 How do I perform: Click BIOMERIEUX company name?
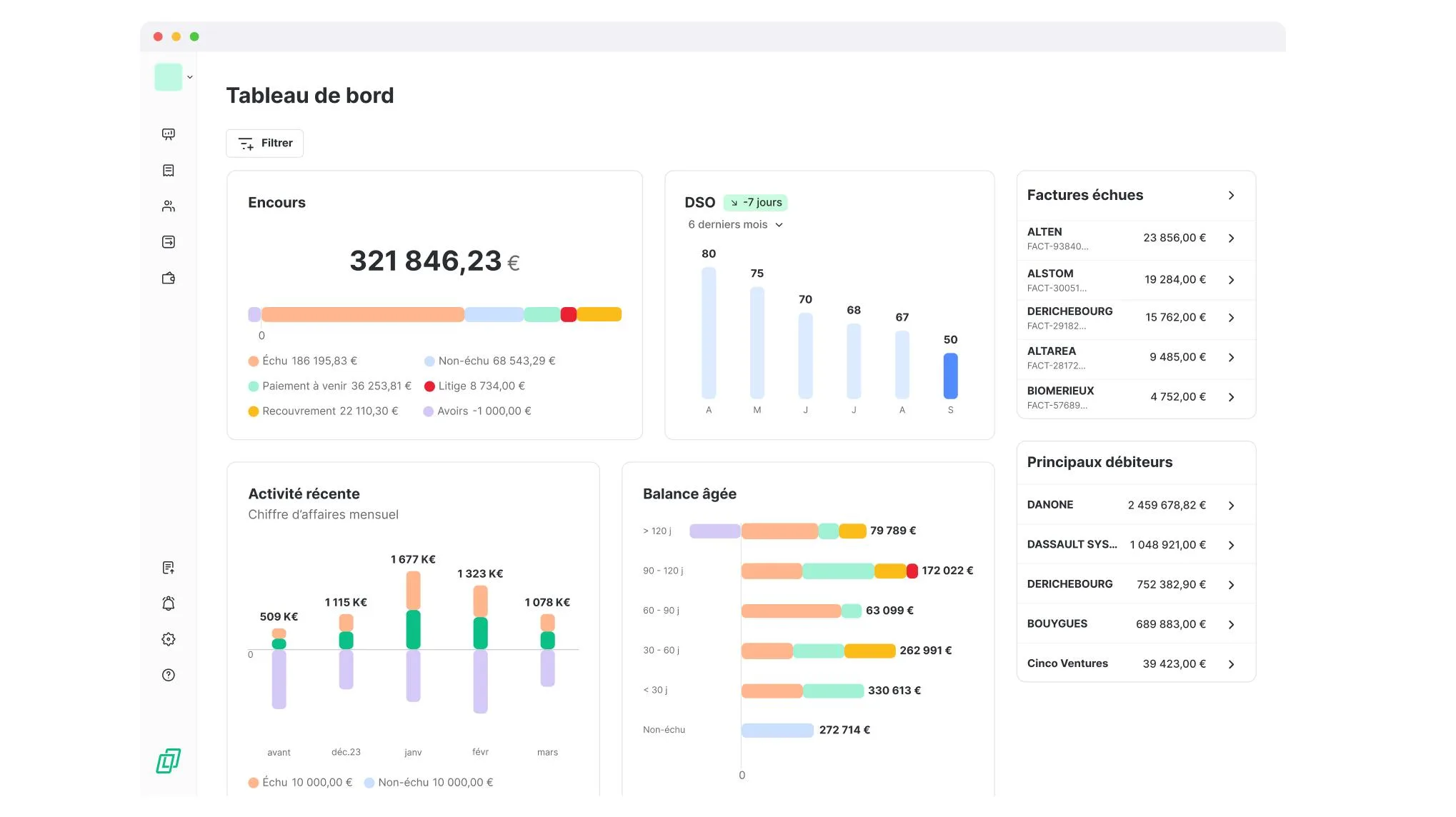[x=1060, y=391]
